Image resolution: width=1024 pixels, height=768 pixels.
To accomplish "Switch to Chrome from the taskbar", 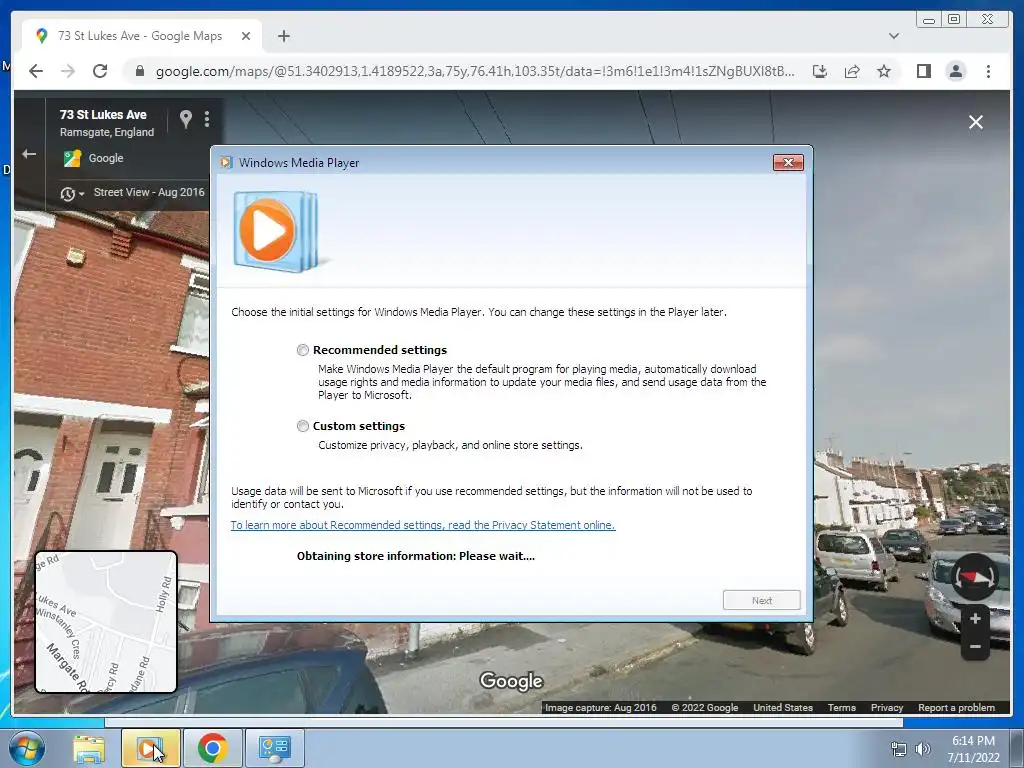I will point(212,748).
